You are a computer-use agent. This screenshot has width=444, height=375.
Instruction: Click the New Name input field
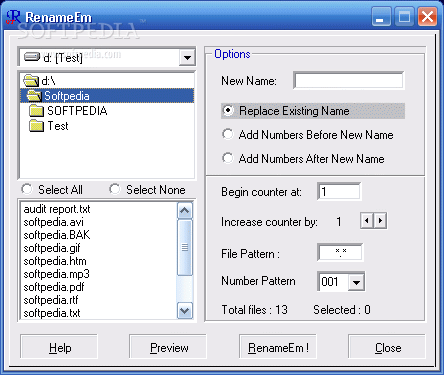[x=349, y=80]
